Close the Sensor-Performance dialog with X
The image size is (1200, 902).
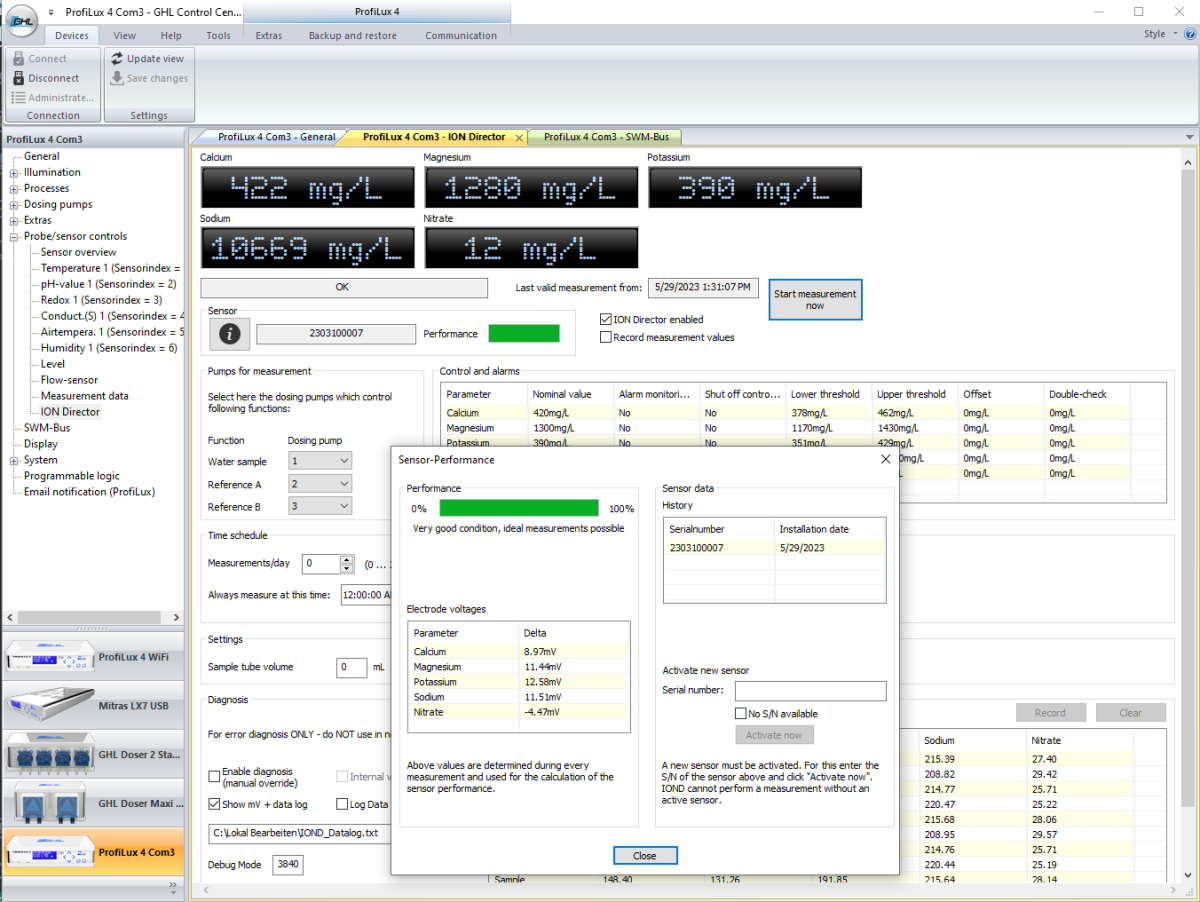pos(885,459)
